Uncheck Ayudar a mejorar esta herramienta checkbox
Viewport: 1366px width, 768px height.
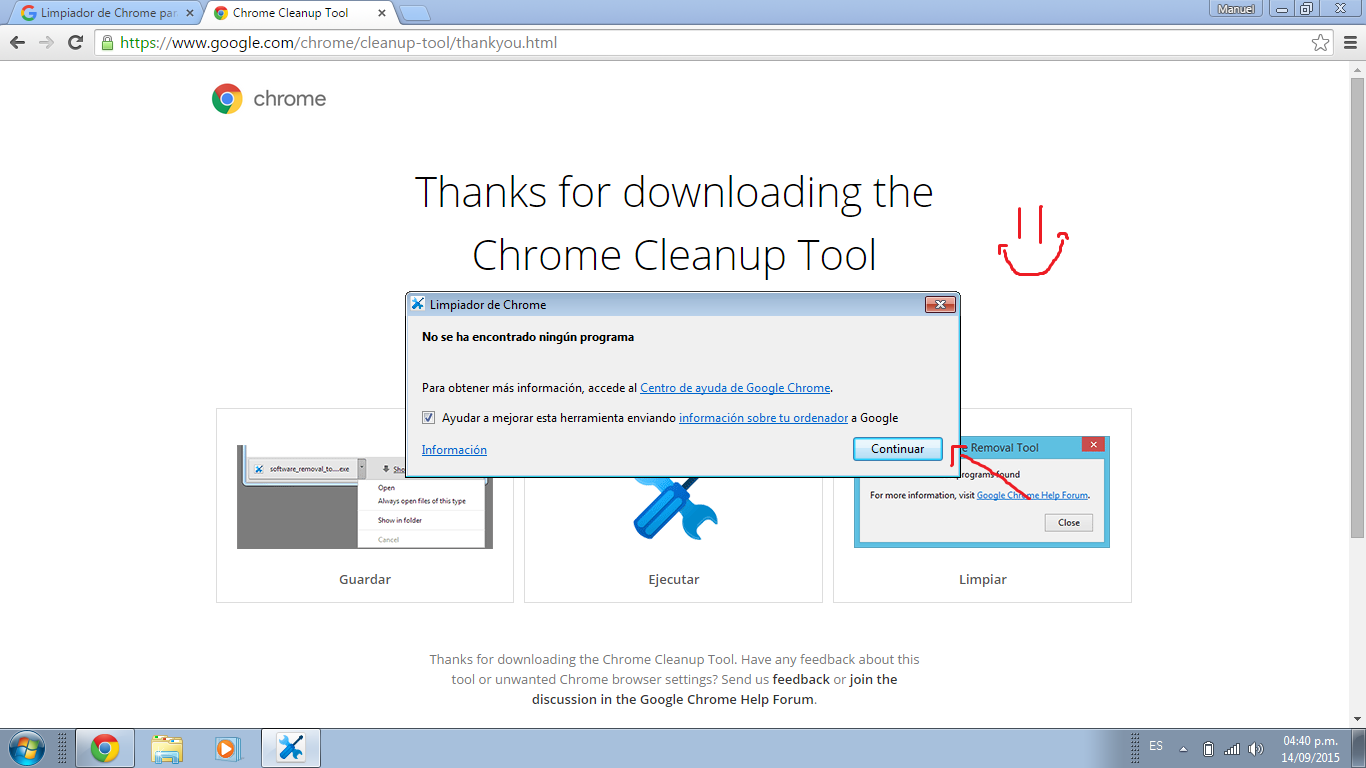pos(428,418)
